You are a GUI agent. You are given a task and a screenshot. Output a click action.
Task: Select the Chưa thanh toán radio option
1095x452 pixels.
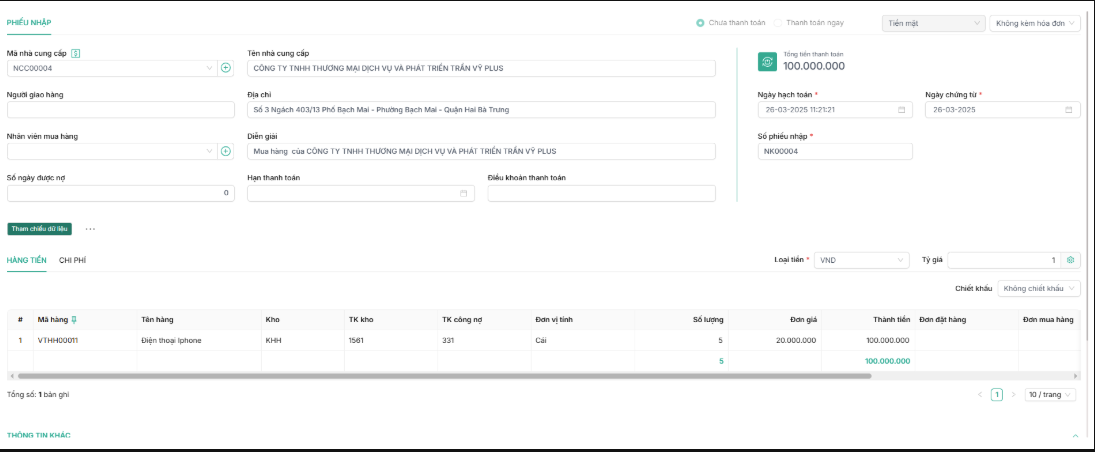click(x=700, y=23)
